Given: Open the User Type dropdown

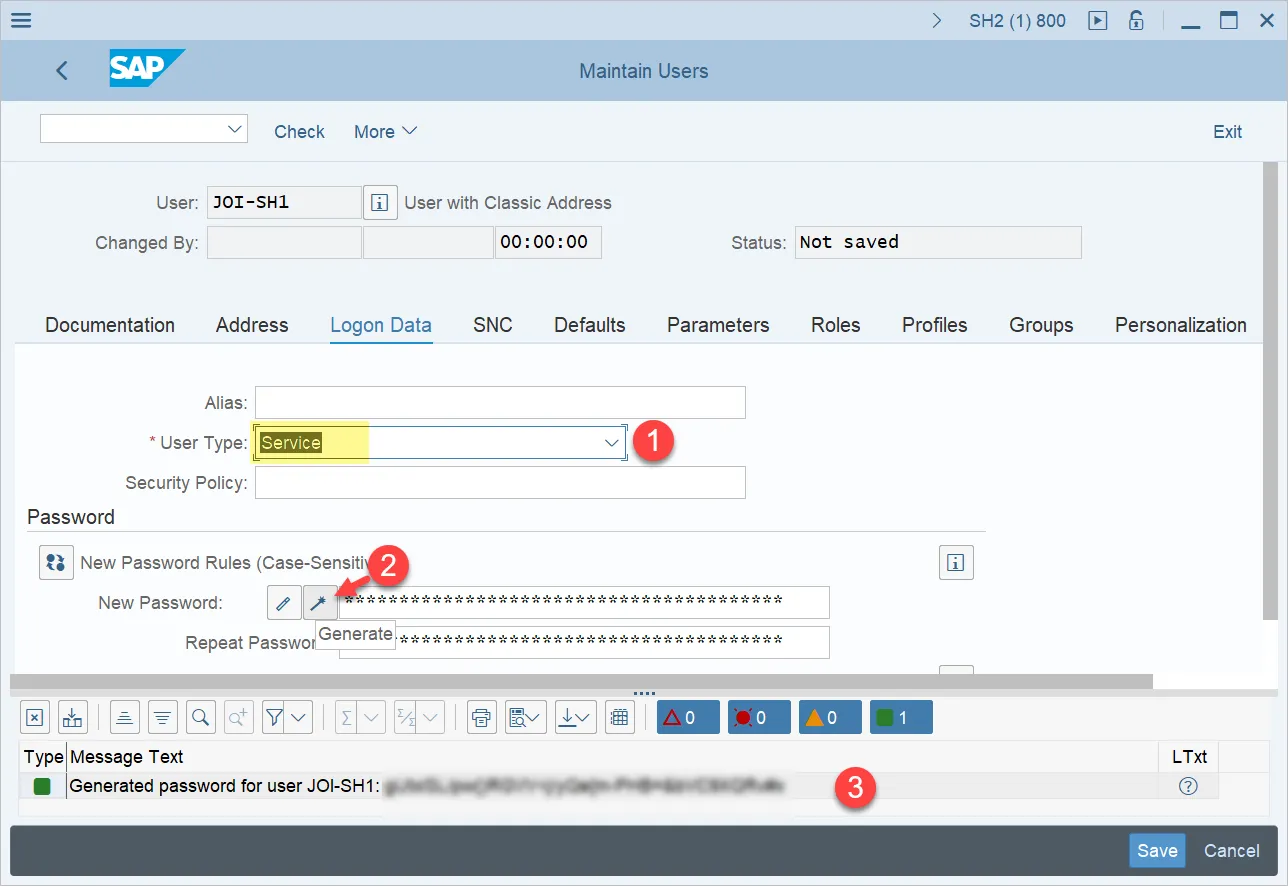Looking at the screenshot, I should click(612, 442).
